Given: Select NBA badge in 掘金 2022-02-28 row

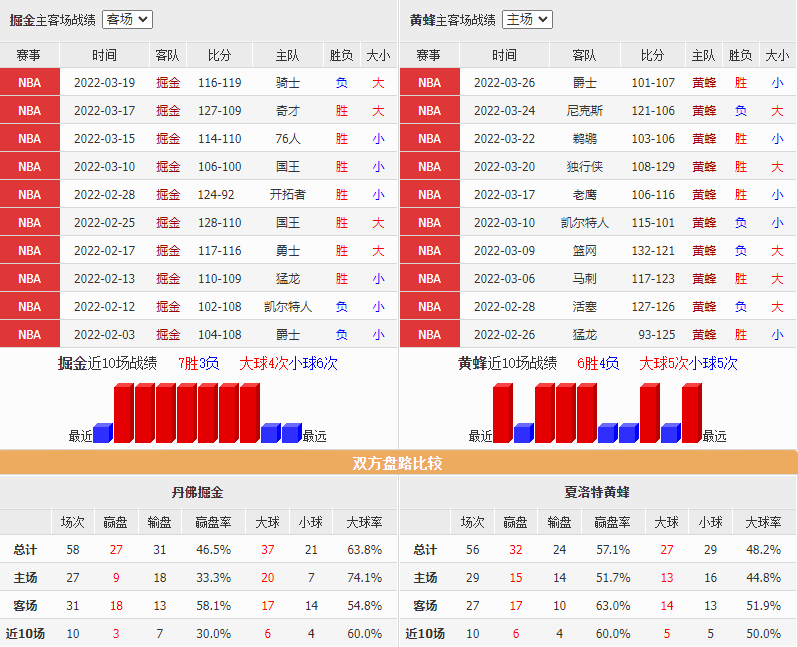Looking at the screenshot, I should click(x=30, y=195).
